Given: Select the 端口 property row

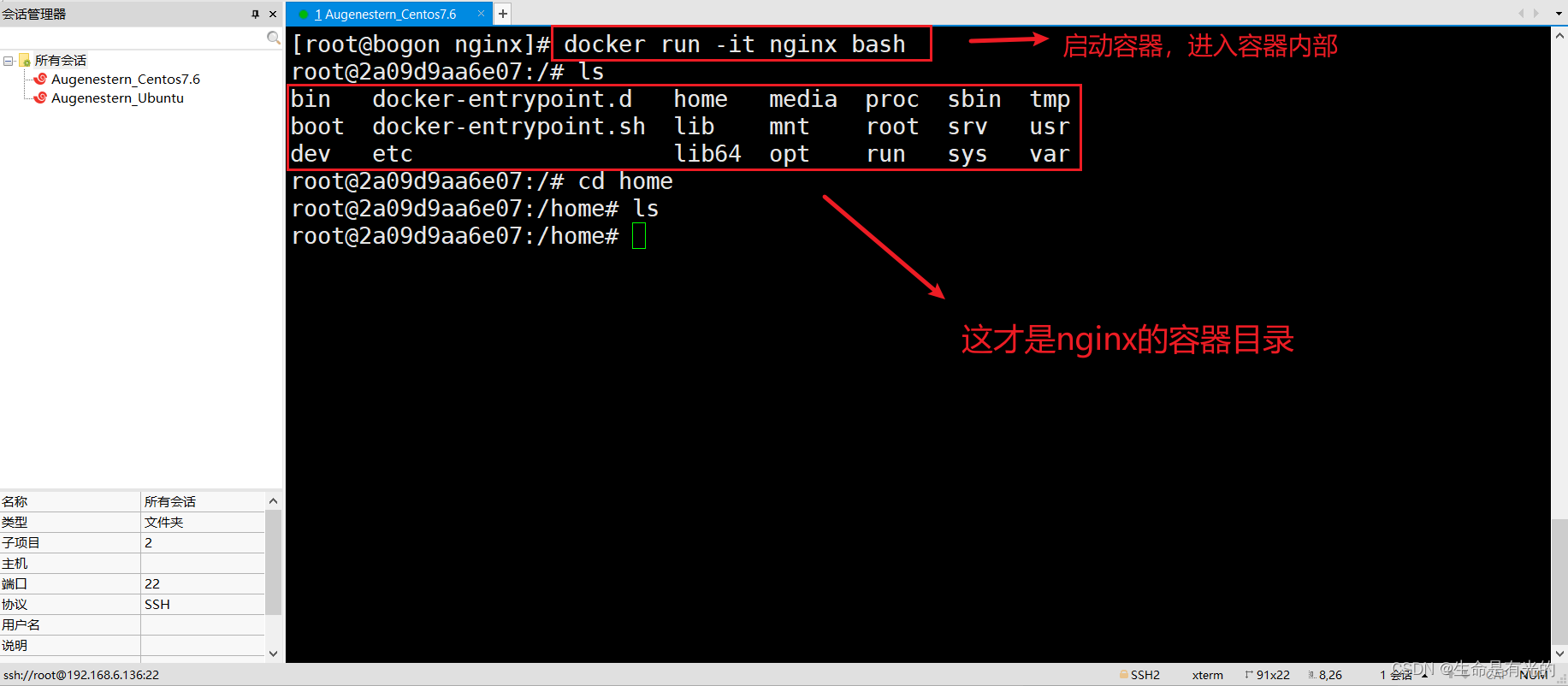Looking at the screenshot, I should pos(133,583).
